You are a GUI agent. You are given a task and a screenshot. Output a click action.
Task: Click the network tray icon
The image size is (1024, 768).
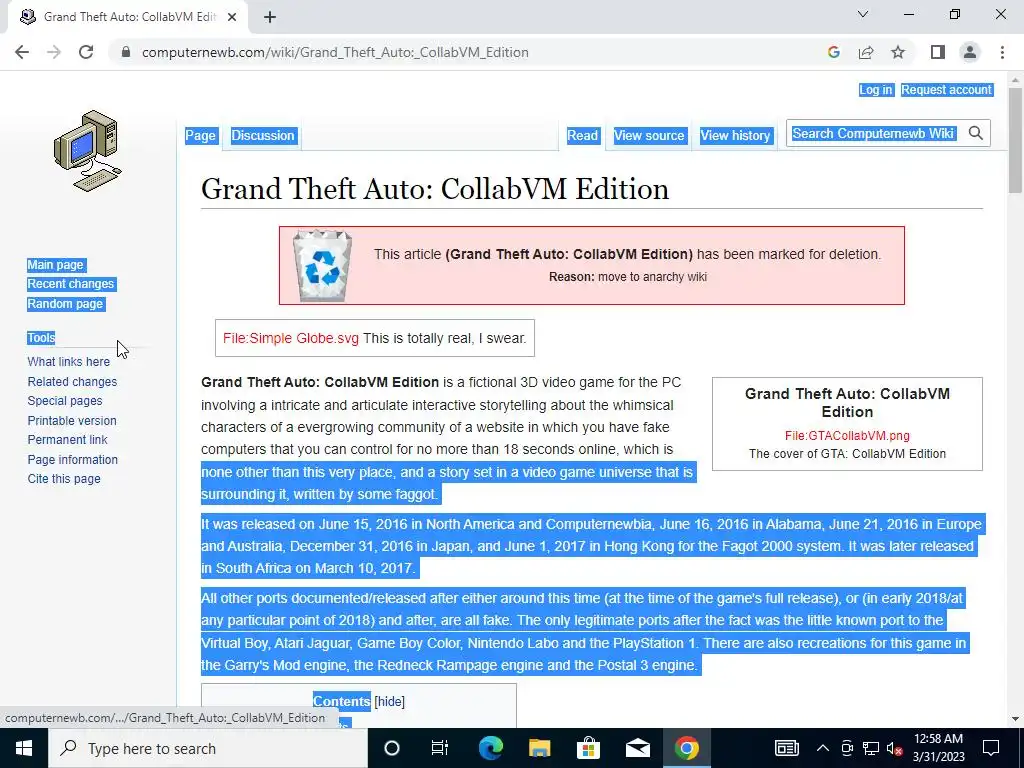871,748
